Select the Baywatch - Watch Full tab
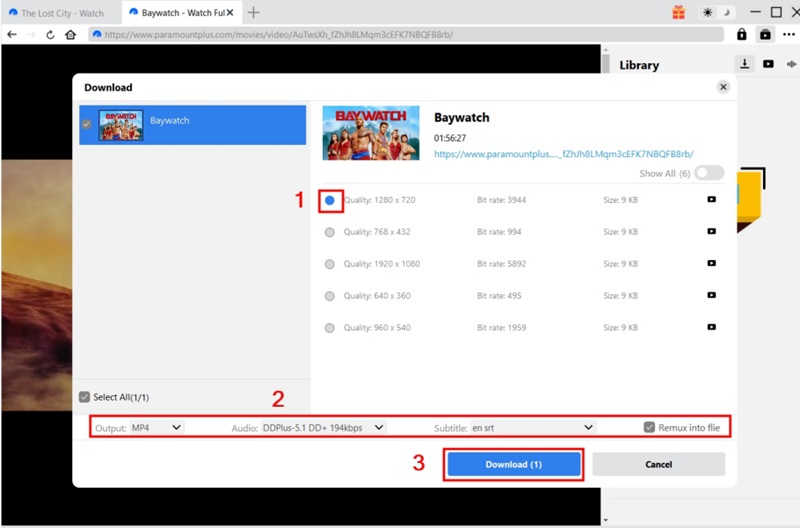Screen dimensions: 800x528 (x=181, y=13)
